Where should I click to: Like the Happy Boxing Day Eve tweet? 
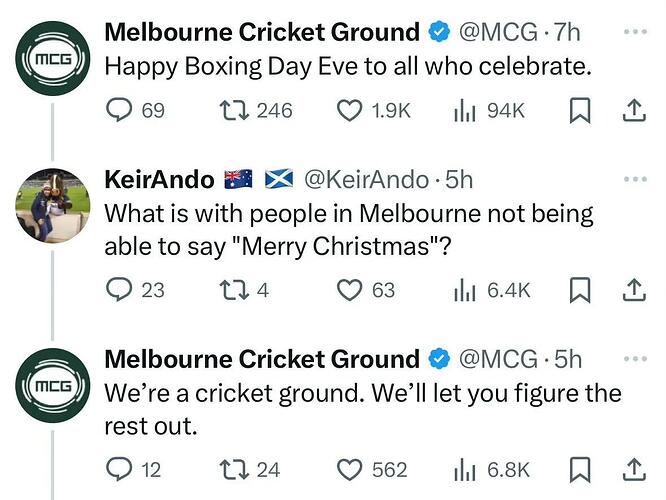[374, 110]
